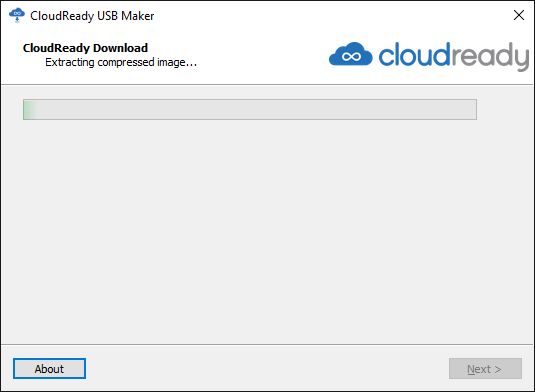This screenshot has height=392, width=535.
Task: Click the infinity symbol inside the cloud logo
Action: click(351, 56)
